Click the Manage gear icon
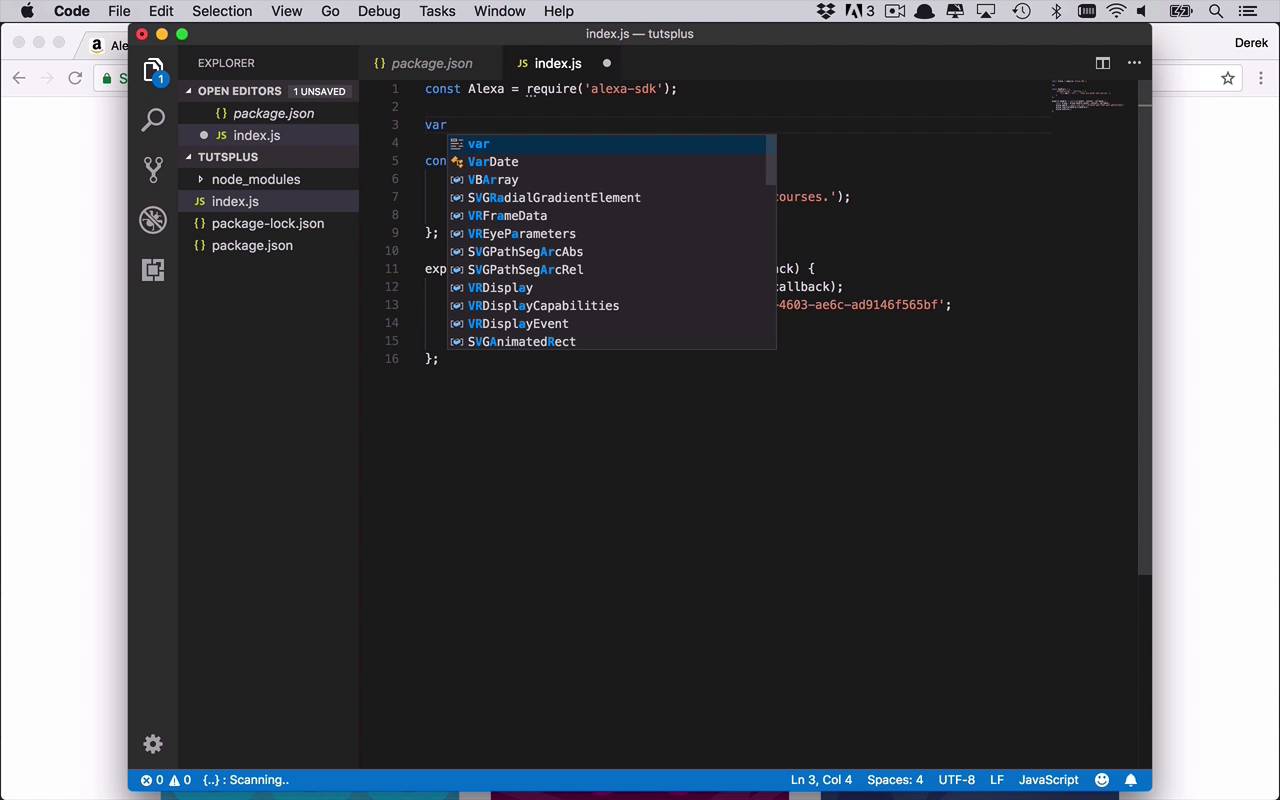 point(153,744)
